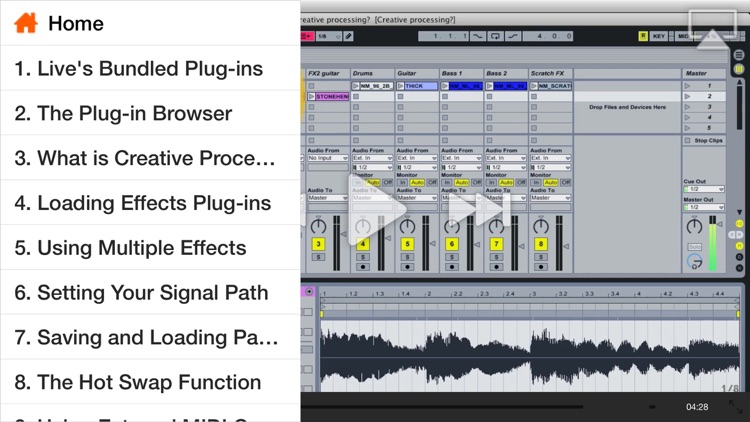Launch the blue clip on Bass 2 track

pyautogui.click(x=489, y=86)
